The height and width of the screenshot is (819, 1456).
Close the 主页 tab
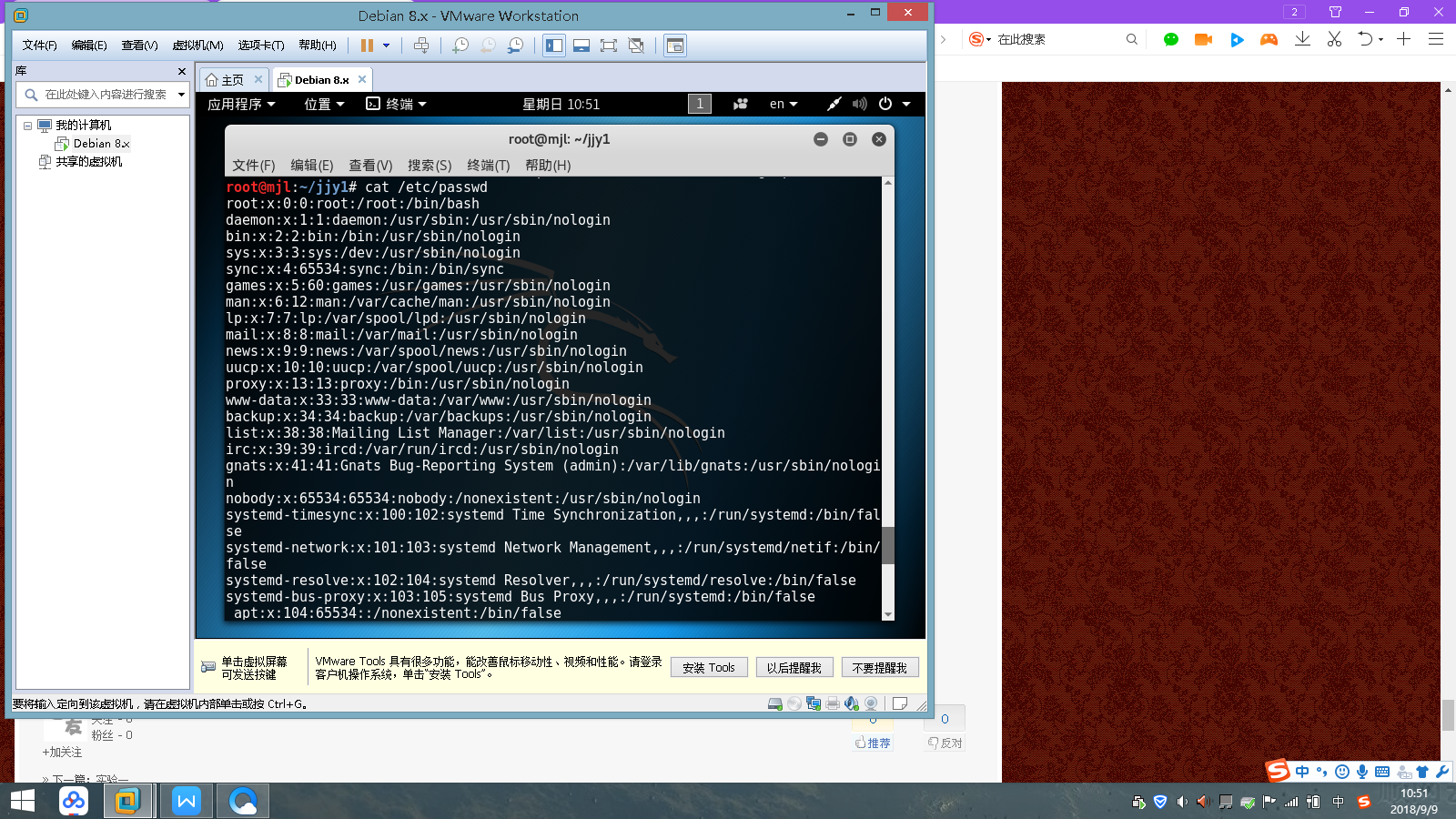[x=258, y=79]
